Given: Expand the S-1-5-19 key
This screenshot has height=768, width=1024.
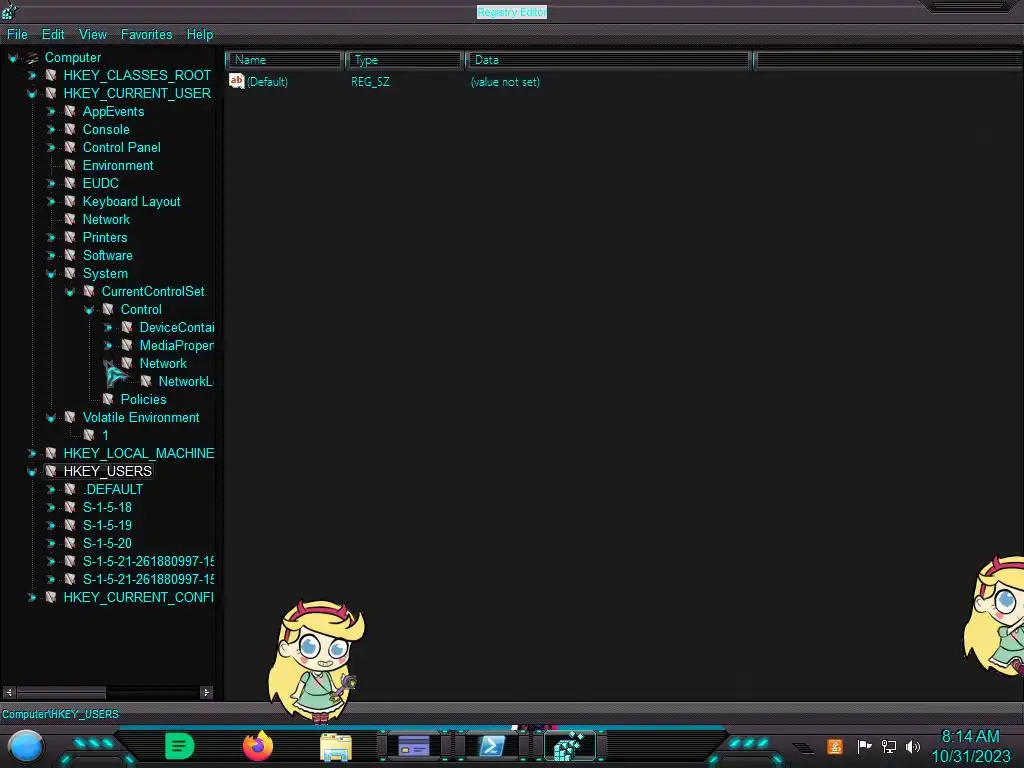Looking at the screenshot, I should click(x=50, y=525).
